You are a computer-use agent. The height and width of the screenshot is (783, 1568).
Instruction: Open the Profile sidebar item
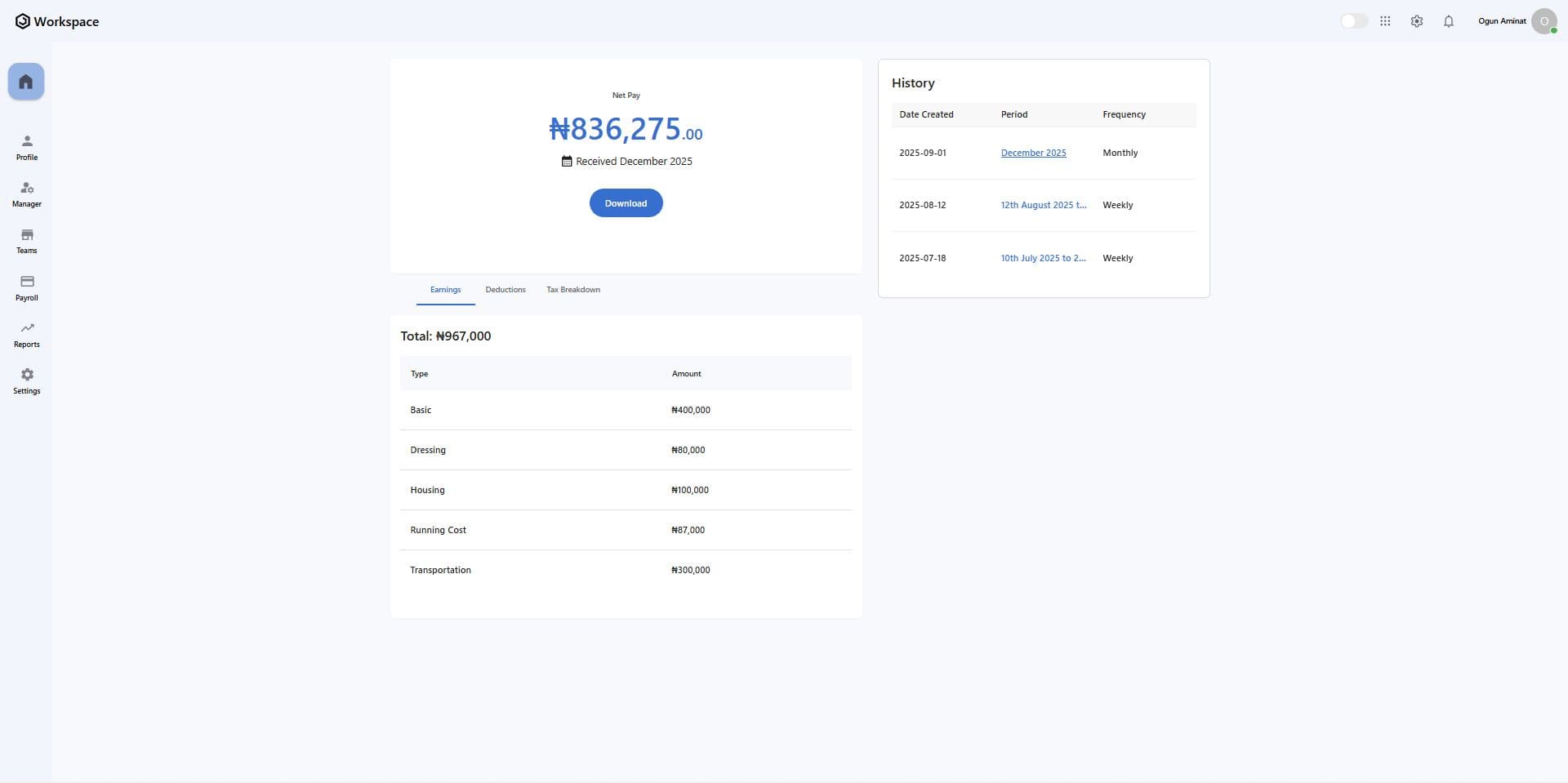[27, 148]
